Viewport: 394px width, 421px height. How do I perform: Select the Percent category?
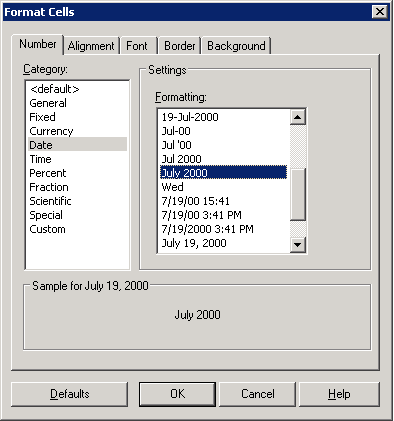coord(77,173)
